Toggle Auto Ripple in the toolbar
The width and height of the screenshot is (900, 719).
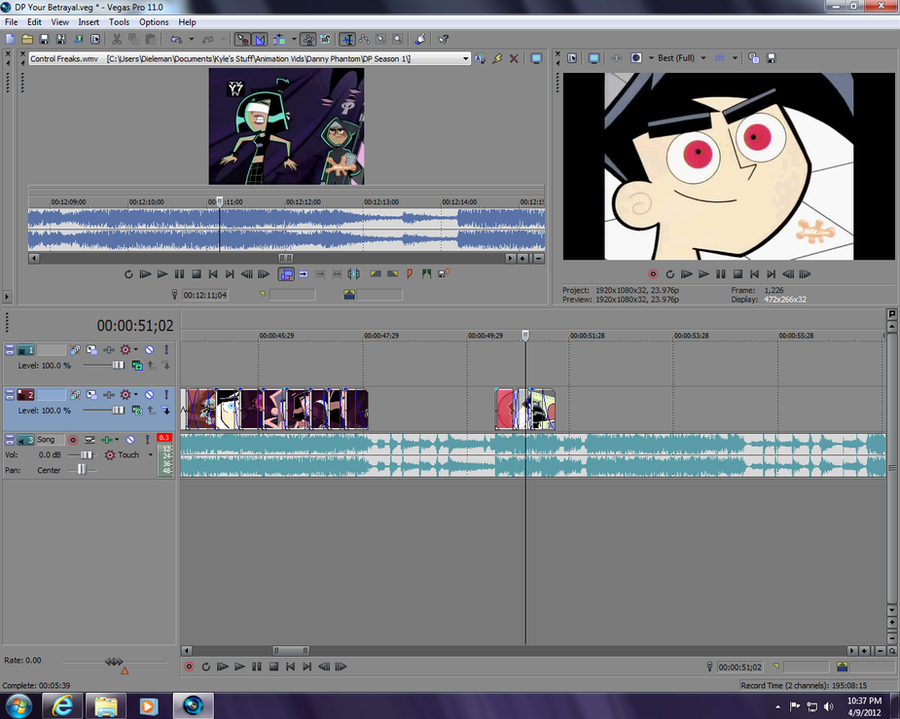pyautogui.click(x=280, y=39)
